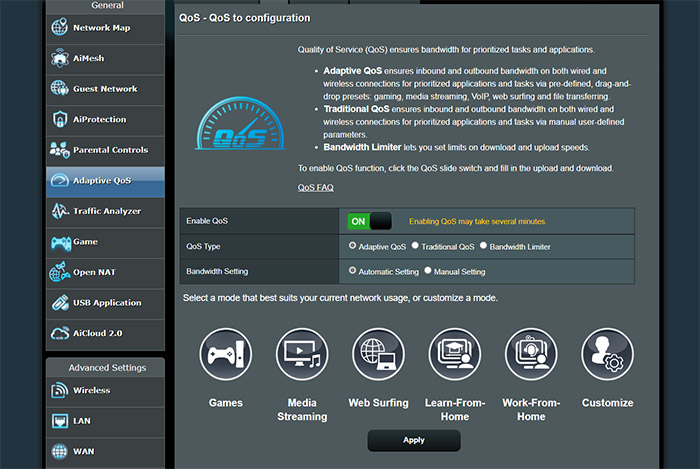Image resolution: width=700 pixels, height=469 pixels.
Task: Open the AiProtection menu label
Action: point(100,120)
